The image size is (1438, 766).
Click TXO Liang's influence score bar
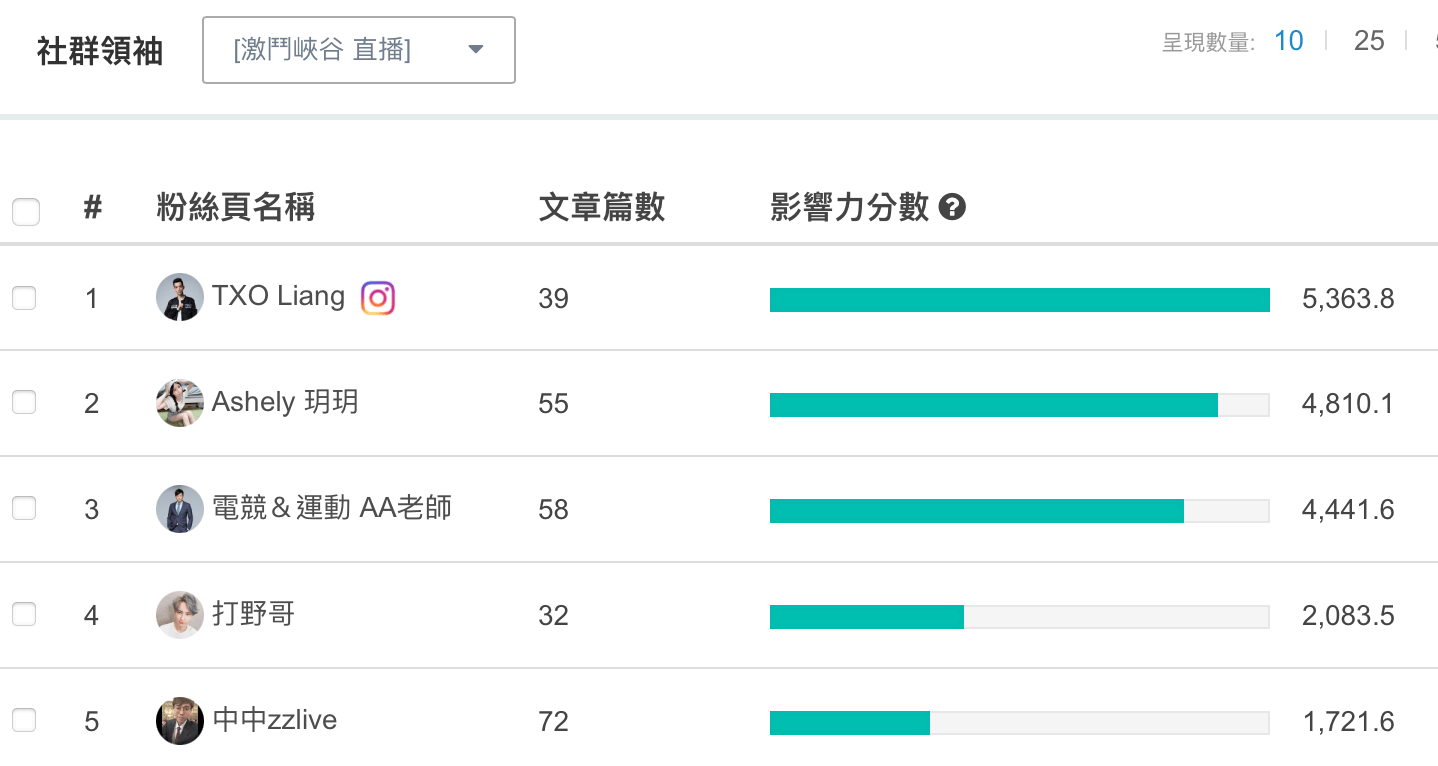[1020, 300]
